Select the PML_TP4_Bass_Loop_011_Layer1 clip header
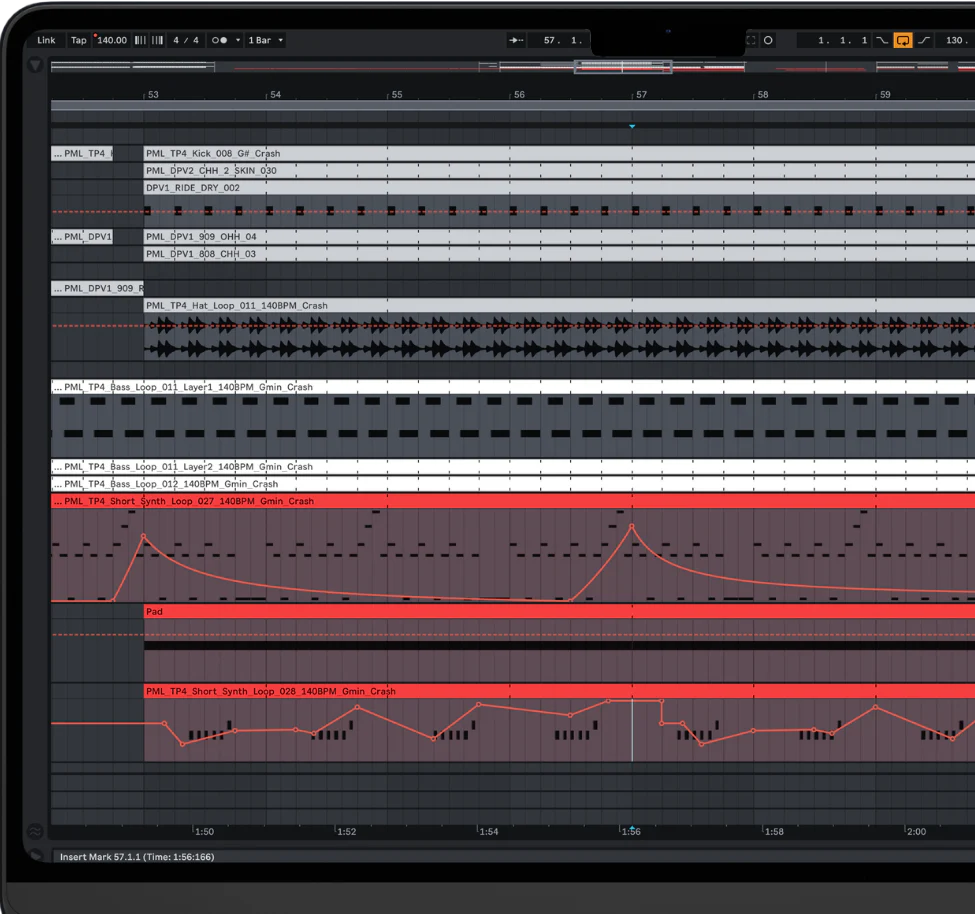 pyautogui.click(x=513, y=387)
